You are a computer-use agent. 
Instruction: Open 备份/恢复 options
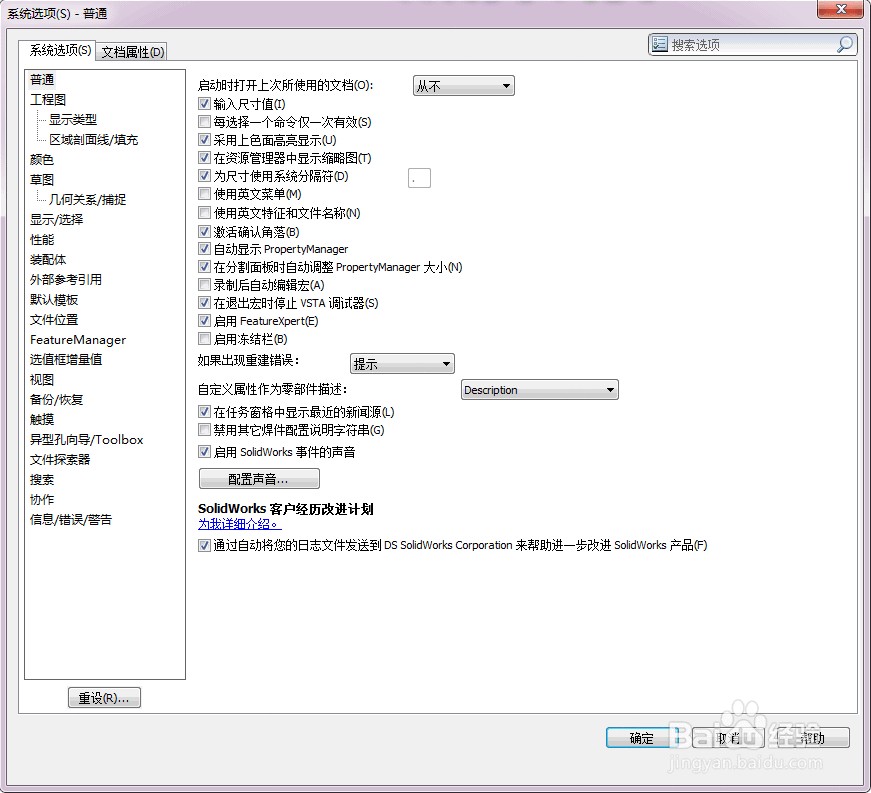[56, 400]
